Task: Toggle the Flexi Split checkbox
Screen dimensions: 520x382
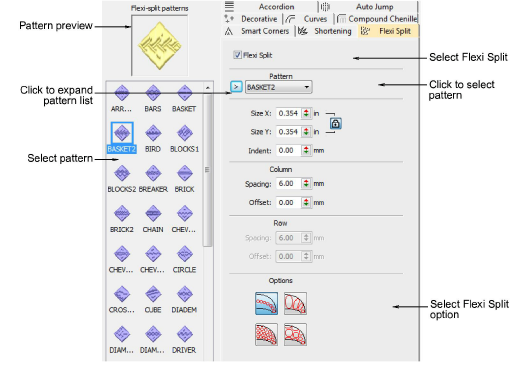Action: point(237,55)
